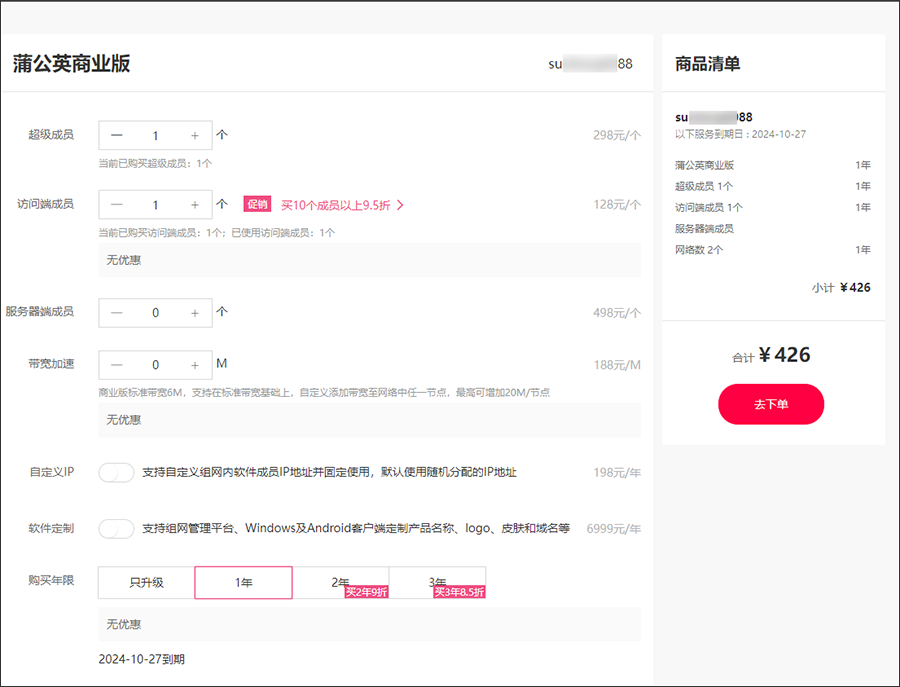Open the 买10个成员以上9.5折 promotion link
This screenshot has height=687, width=900.
[x=336, y=205]
